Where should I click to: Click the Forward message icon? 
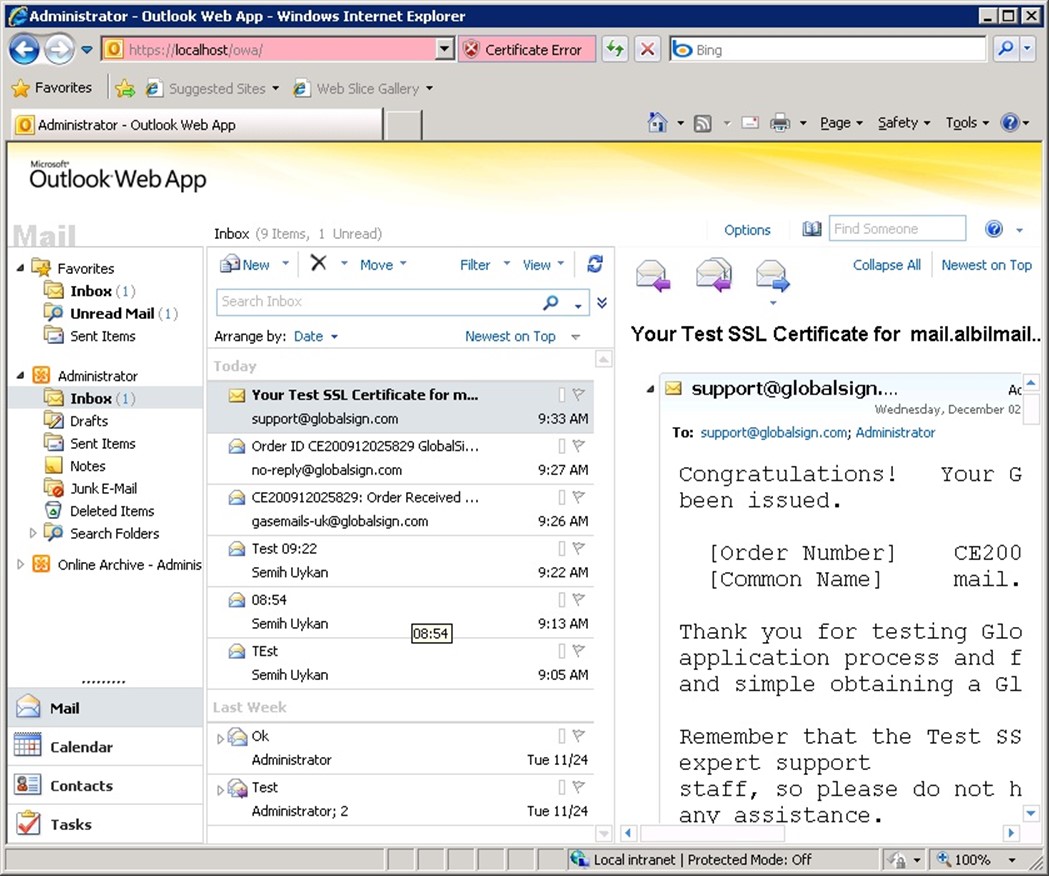[772, 274]
